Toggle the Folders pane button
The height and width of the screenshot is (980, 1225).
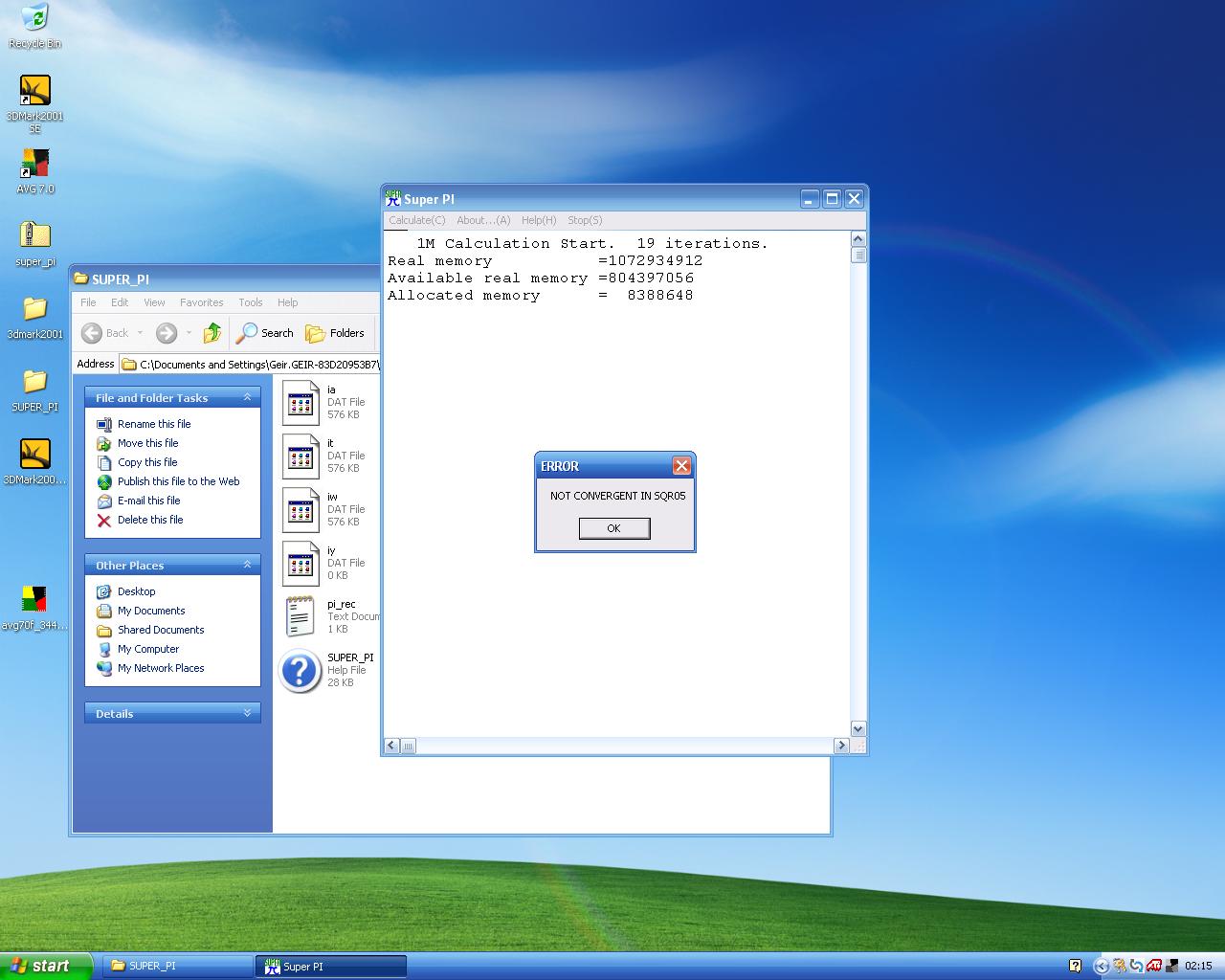tap(335, 333)
